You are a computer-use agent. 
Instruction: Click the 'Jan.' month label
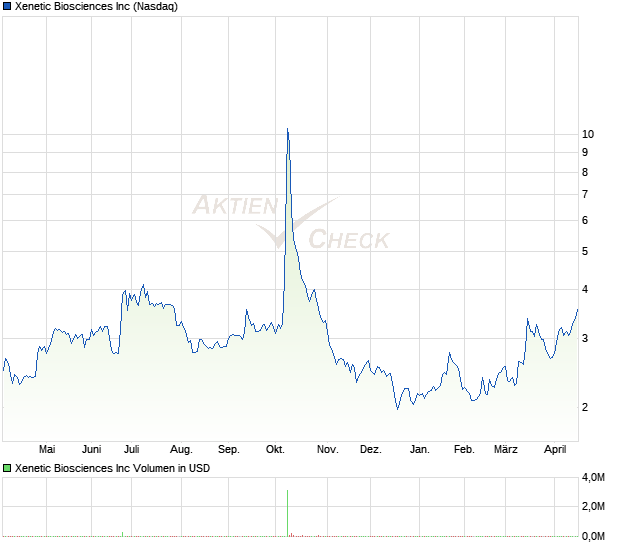[419, 449]
